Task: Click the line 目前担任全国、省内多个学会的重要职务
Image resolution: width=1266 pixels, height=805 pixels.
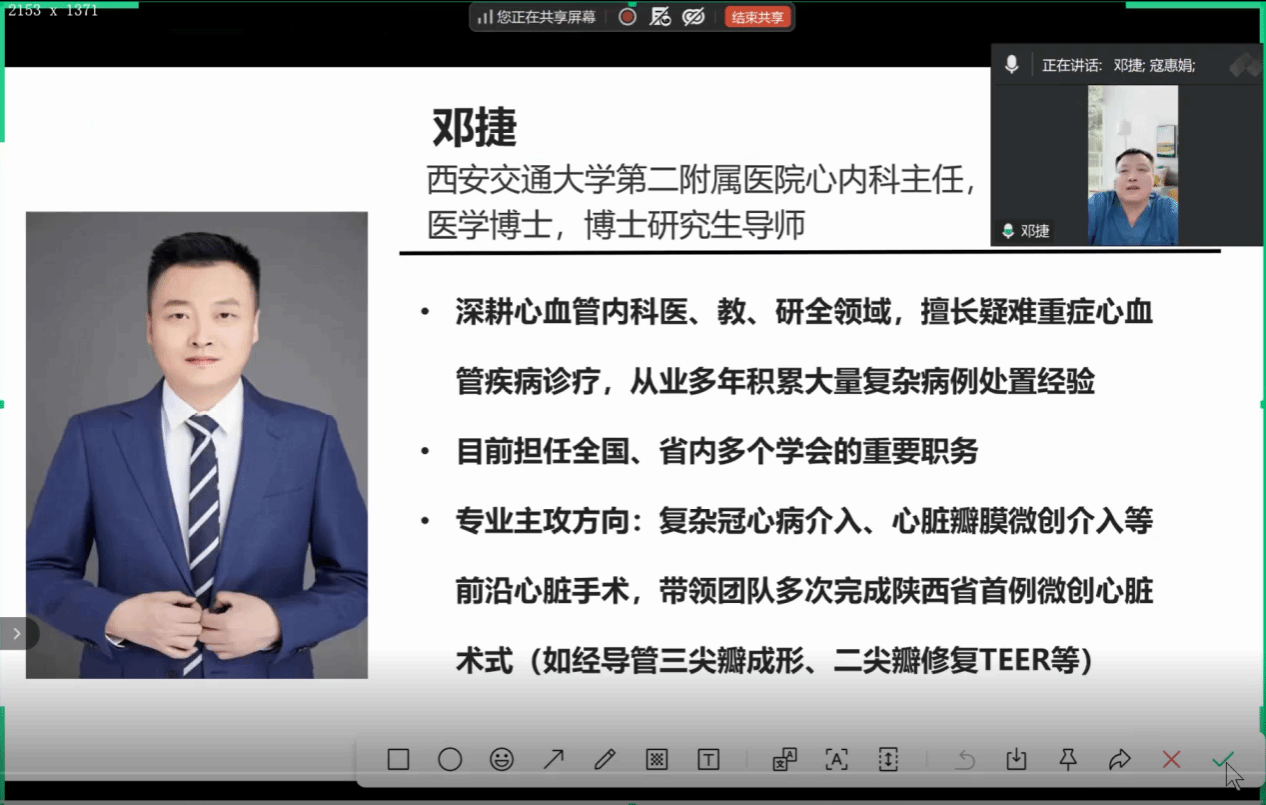Action: [x=717, y=452]
